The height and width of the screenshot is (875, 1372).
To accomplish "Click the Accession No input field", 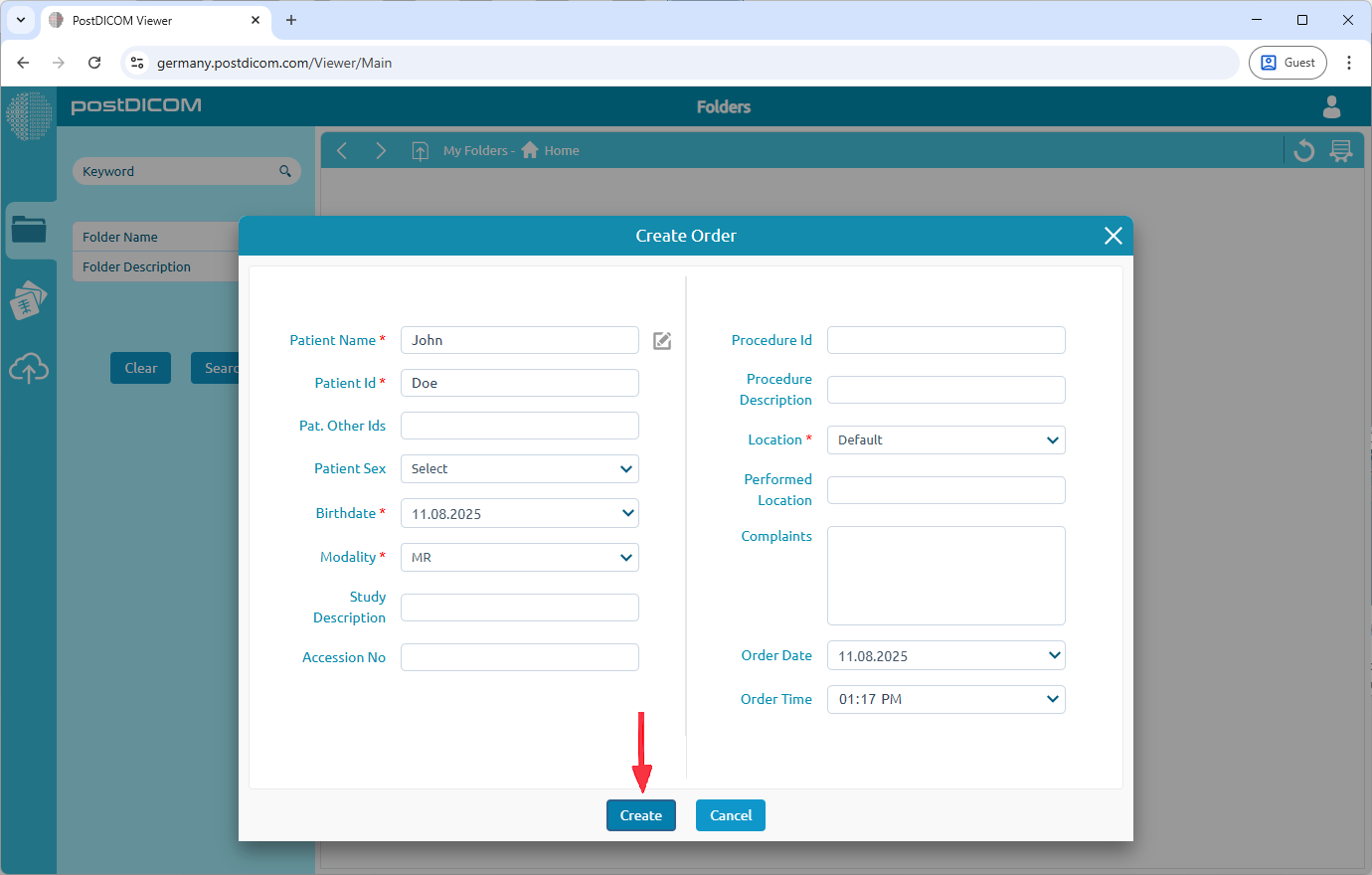I will tap(519, 657).
